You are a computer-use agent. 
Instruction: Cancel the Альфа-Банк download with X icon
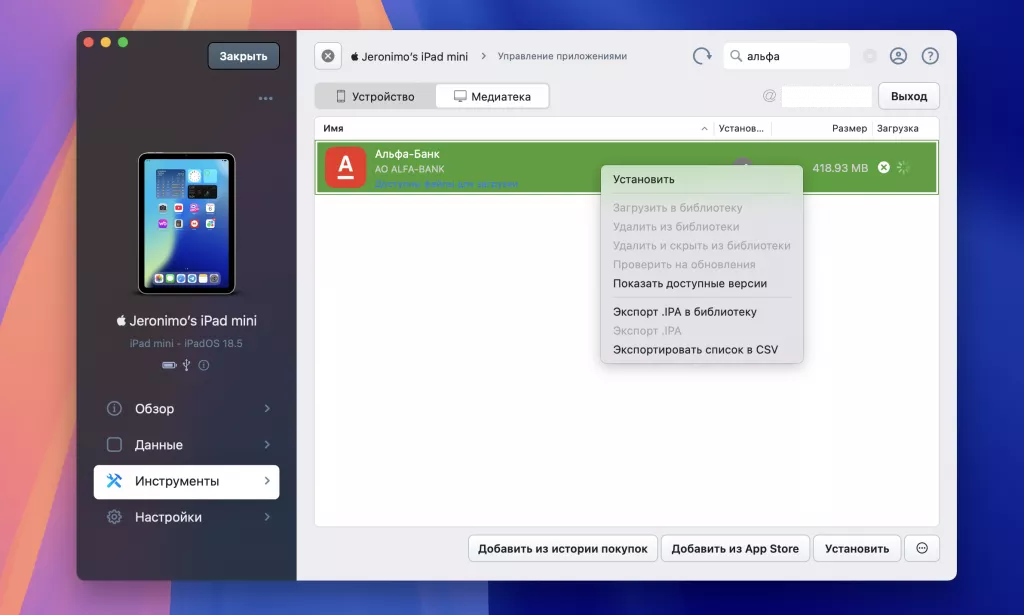(x=883, y=168)
